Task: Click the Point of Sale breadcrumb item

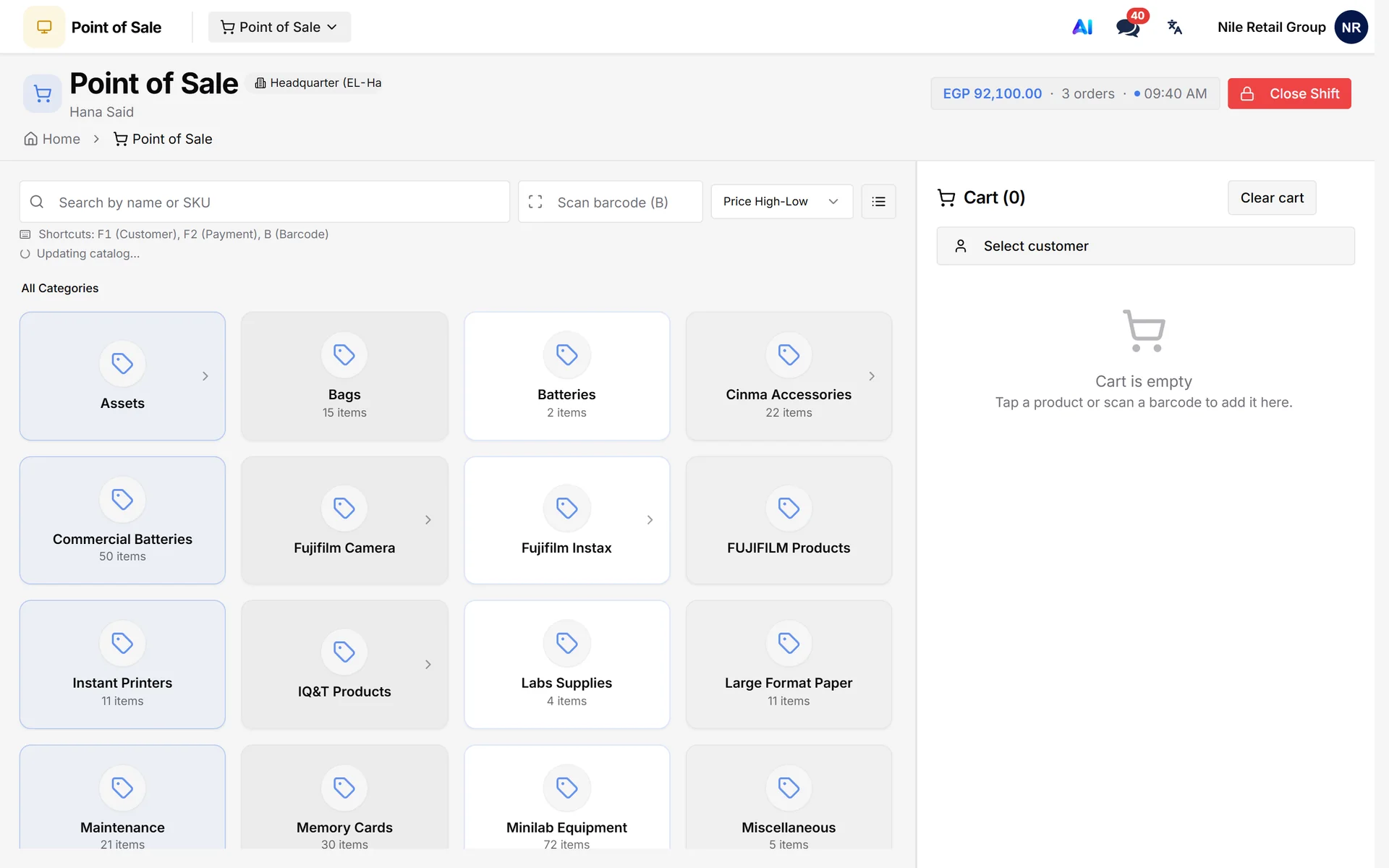Action: point(163,139)
